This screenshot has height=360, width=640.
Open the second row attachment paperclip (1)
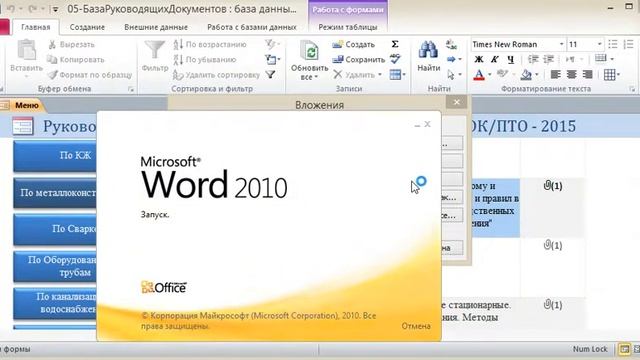tap(553, 245)
